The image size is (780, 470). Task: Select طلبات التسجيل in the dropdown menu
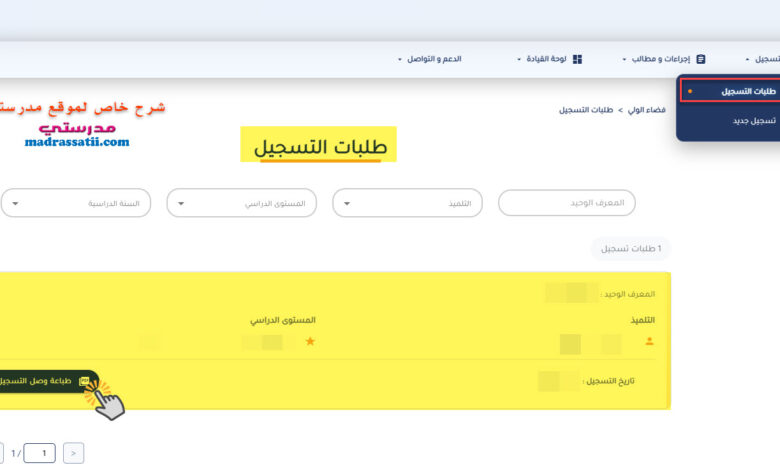pos(731,92)
